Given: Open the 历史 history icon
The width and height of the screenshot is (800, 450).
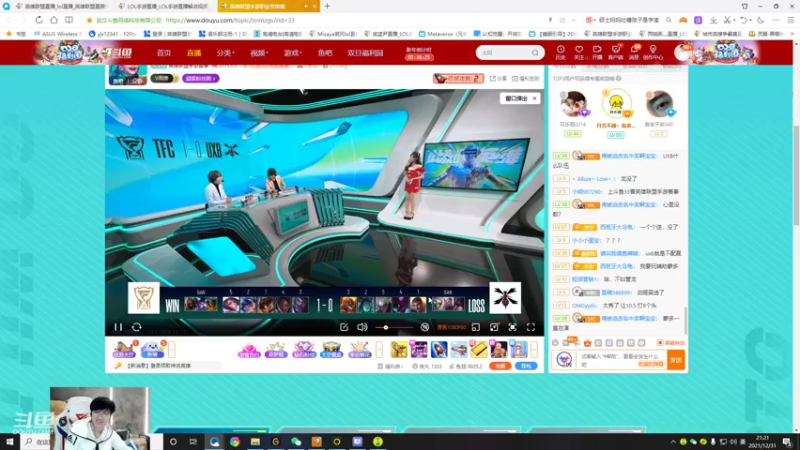Looking at the screenshot, I should [x=560, y=52].
